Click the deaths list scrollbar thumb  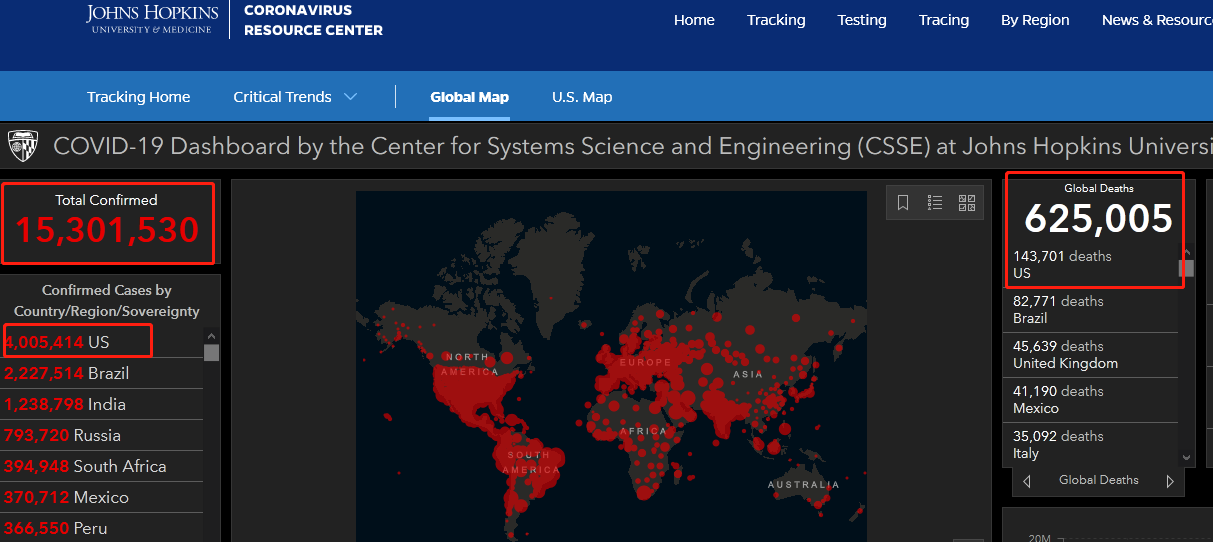(x=1187, y=268)
